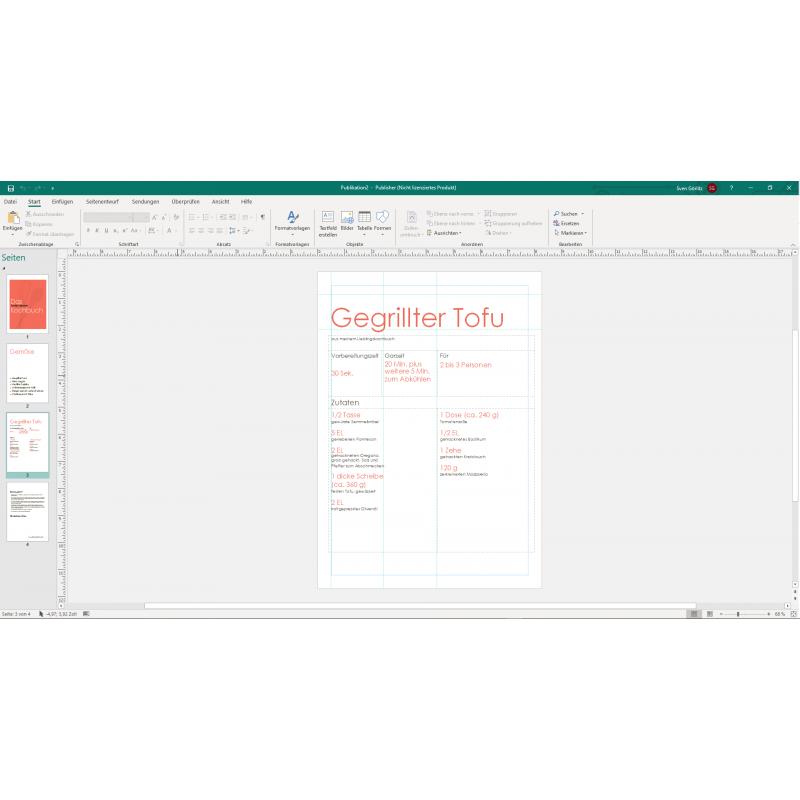Select the page 4 thumbnail
800x800 pixels.
click(27, 511)
